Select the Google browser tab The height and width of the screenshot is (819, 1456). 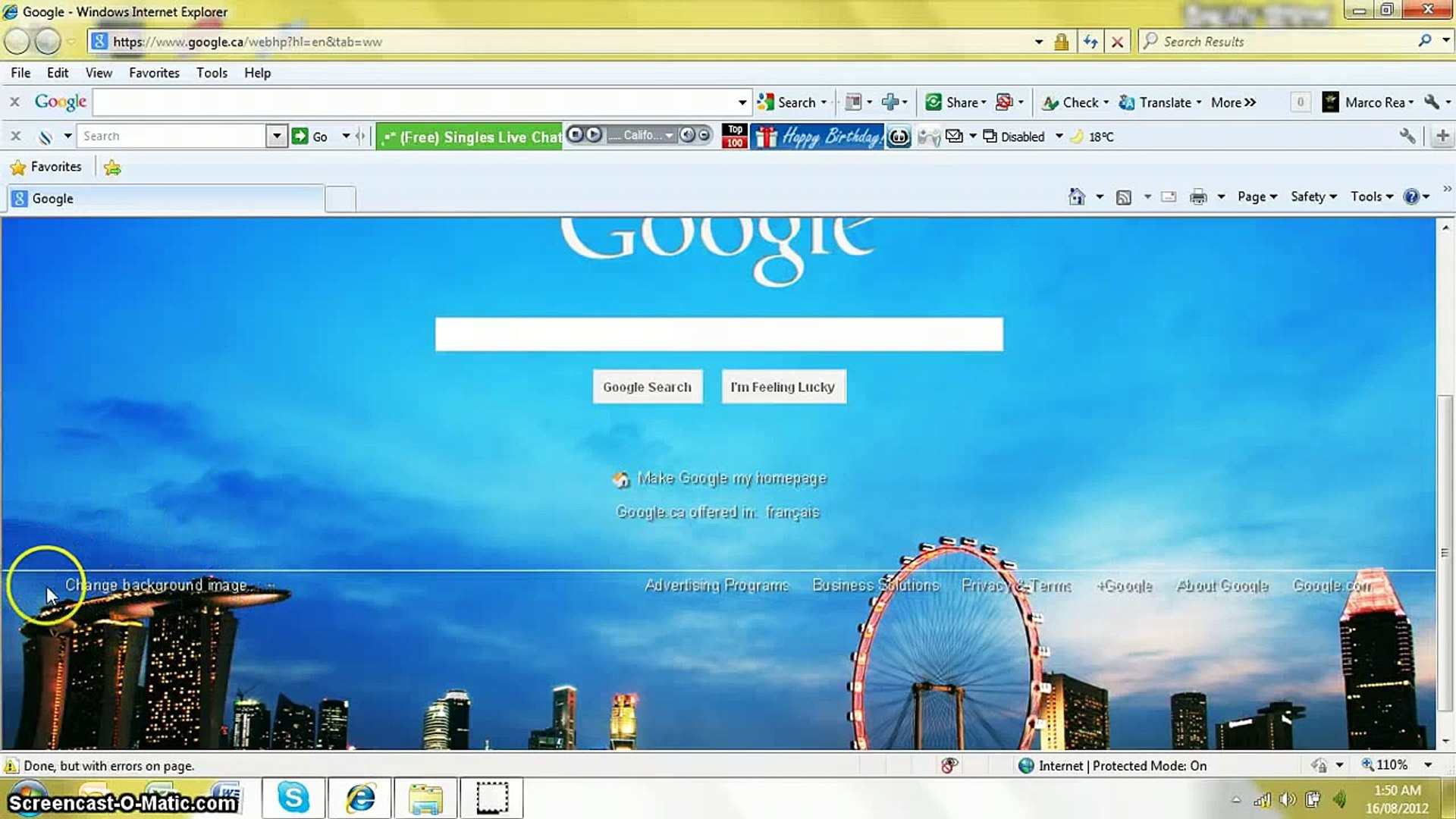point(165,199)
